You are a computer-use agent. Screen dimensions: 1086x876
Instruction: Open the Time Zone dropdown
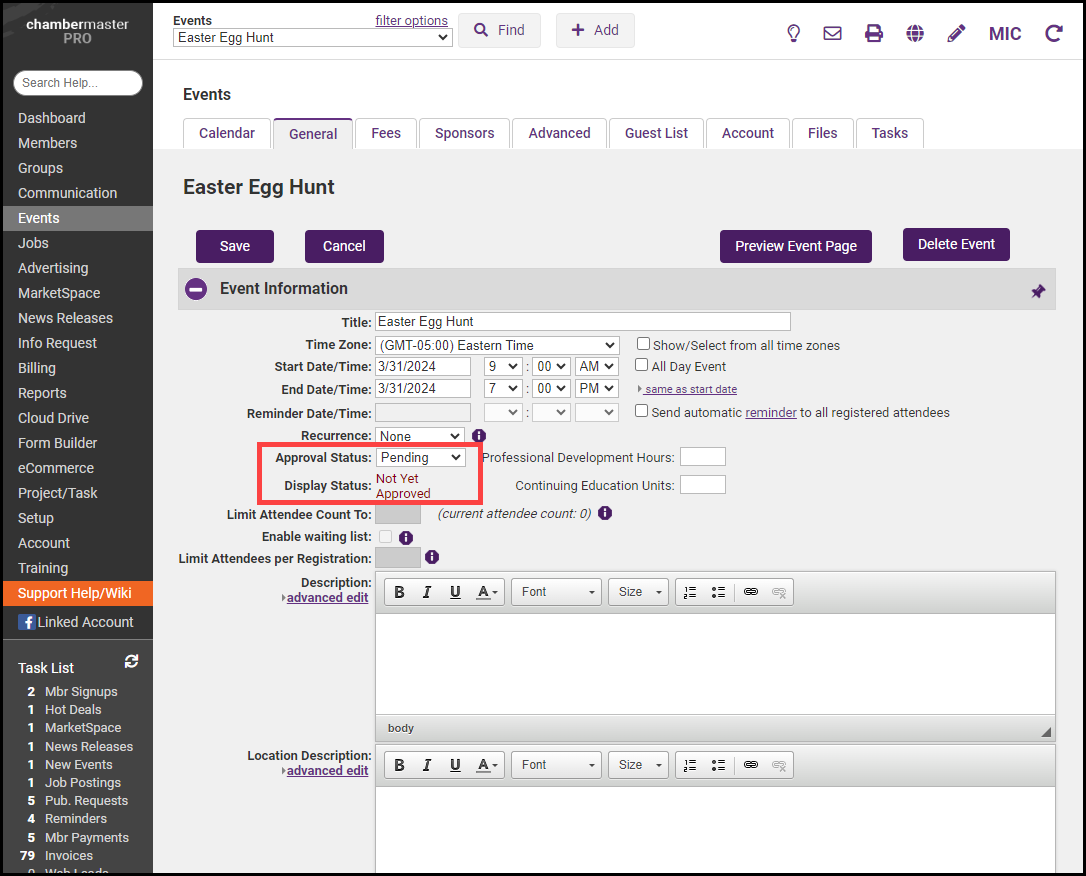click(x=497, y=345)
